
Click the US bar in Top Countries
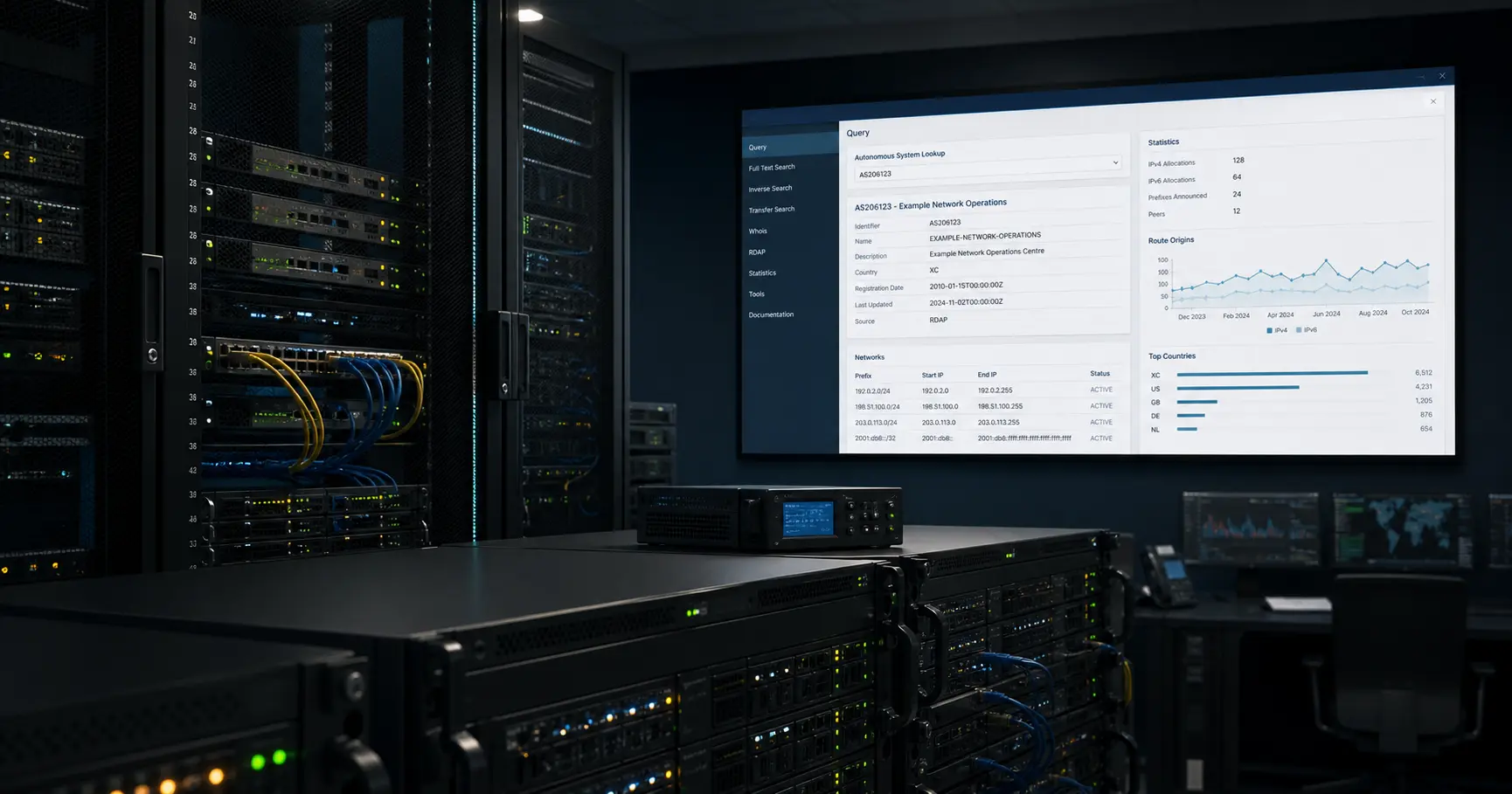(1238, 387)
